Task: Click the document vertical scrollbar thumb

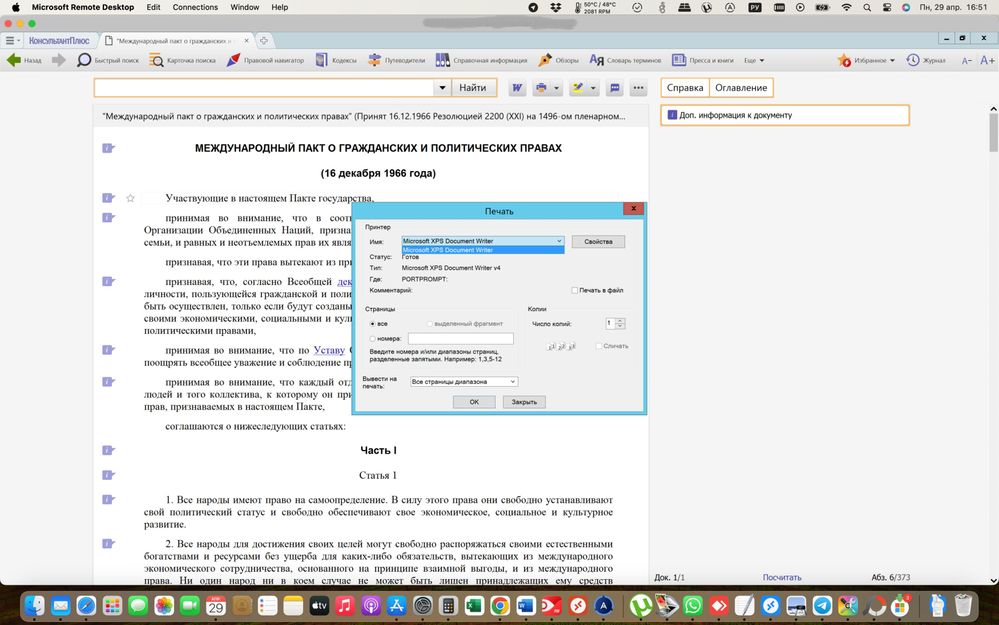Action: click(x=993, y=133)
